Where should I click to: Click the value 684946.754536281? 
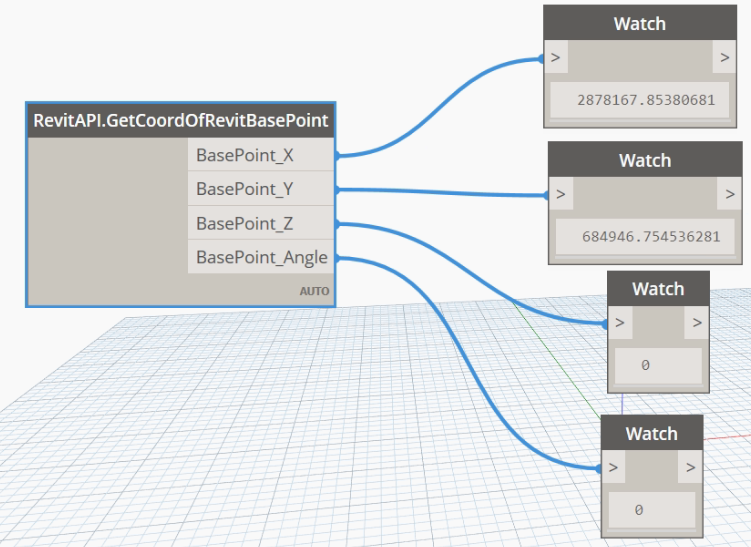coord(651,237)
